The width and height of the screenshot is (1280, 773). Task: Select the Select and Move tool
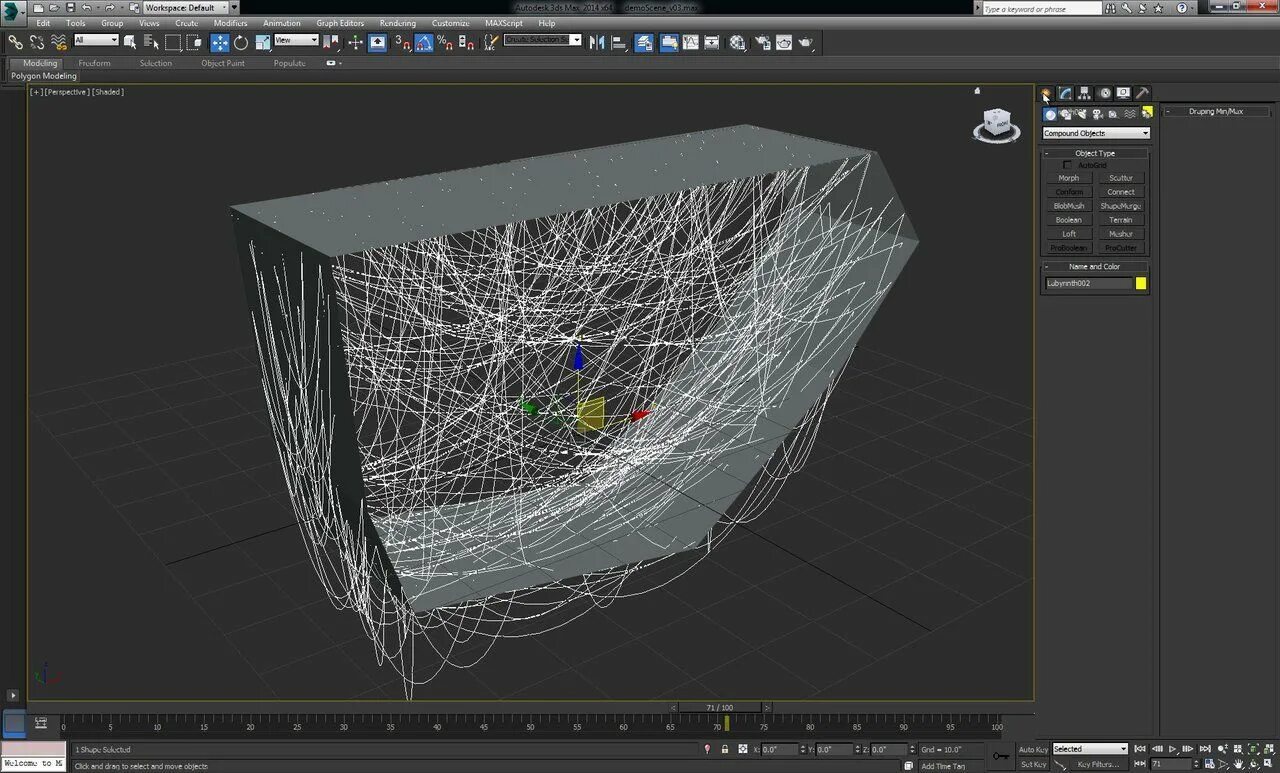[220, 42]
